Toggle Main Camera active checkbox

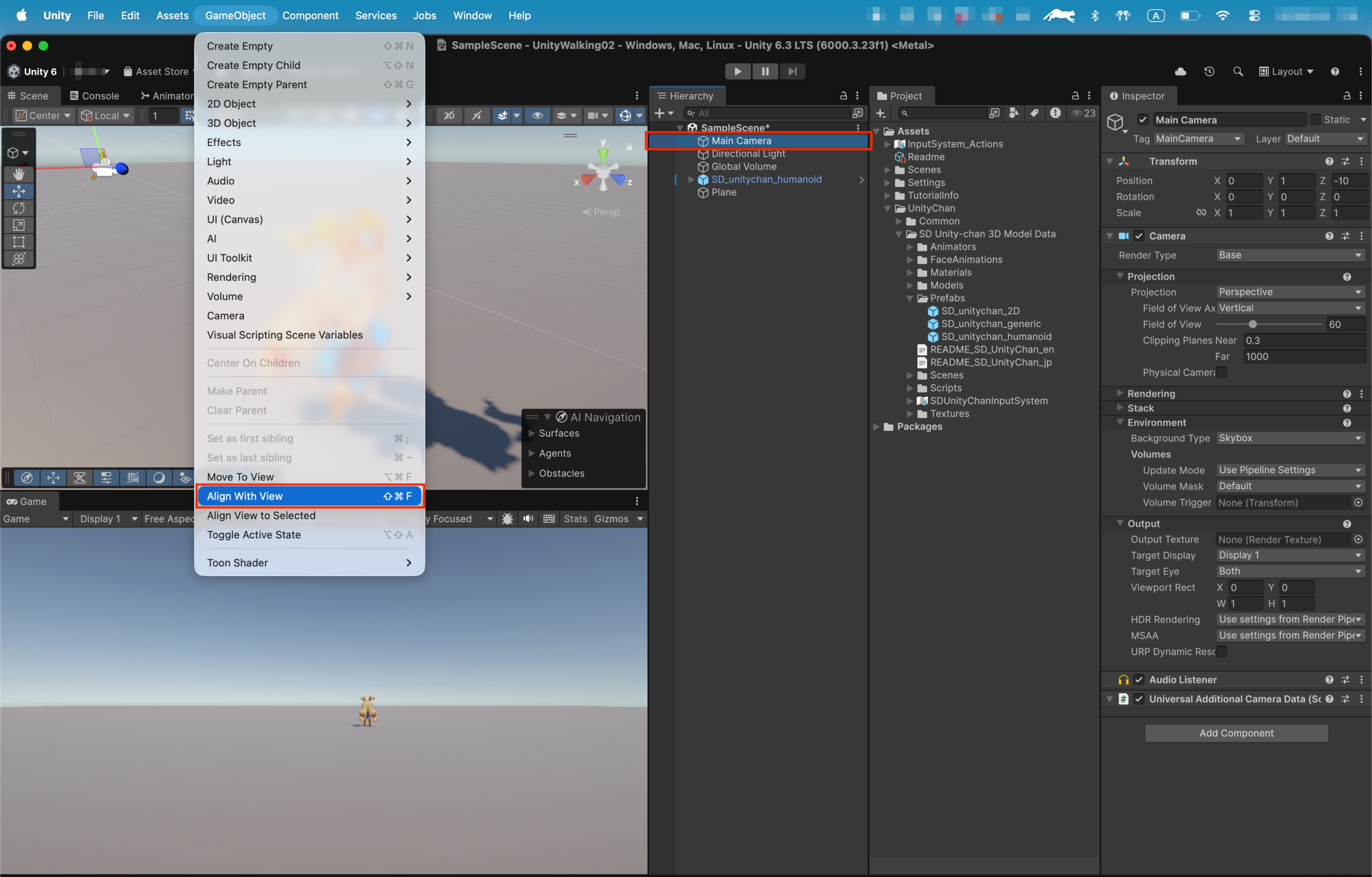[x=1143, y=120]
